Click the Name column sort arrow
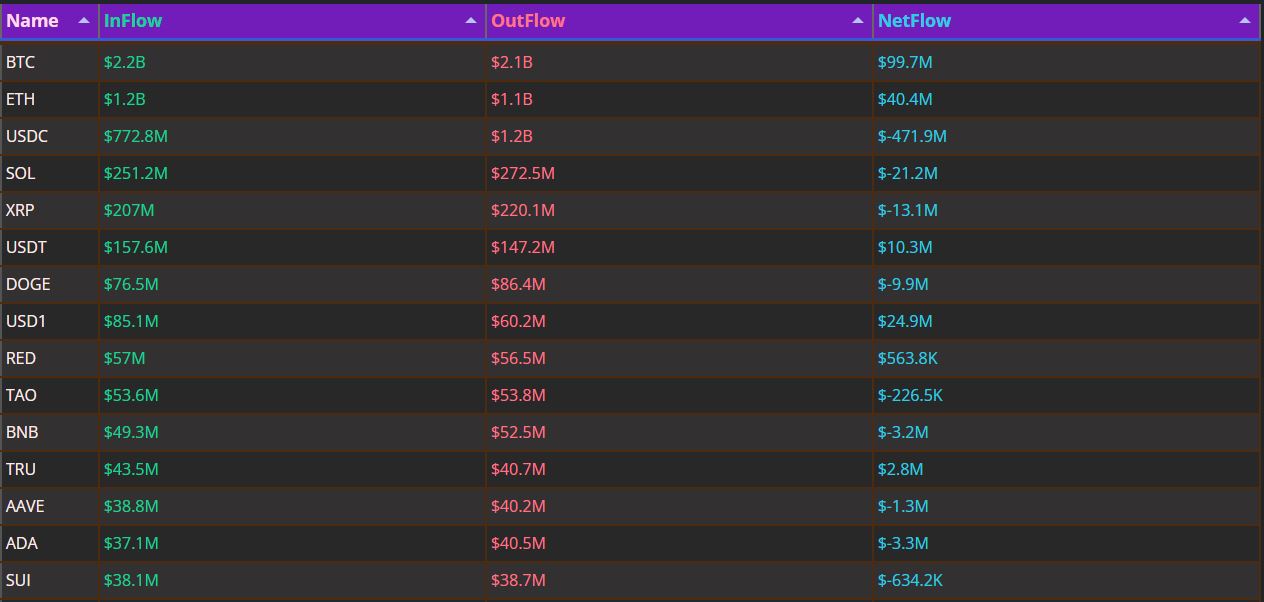1264x602 pixels. 84,19
